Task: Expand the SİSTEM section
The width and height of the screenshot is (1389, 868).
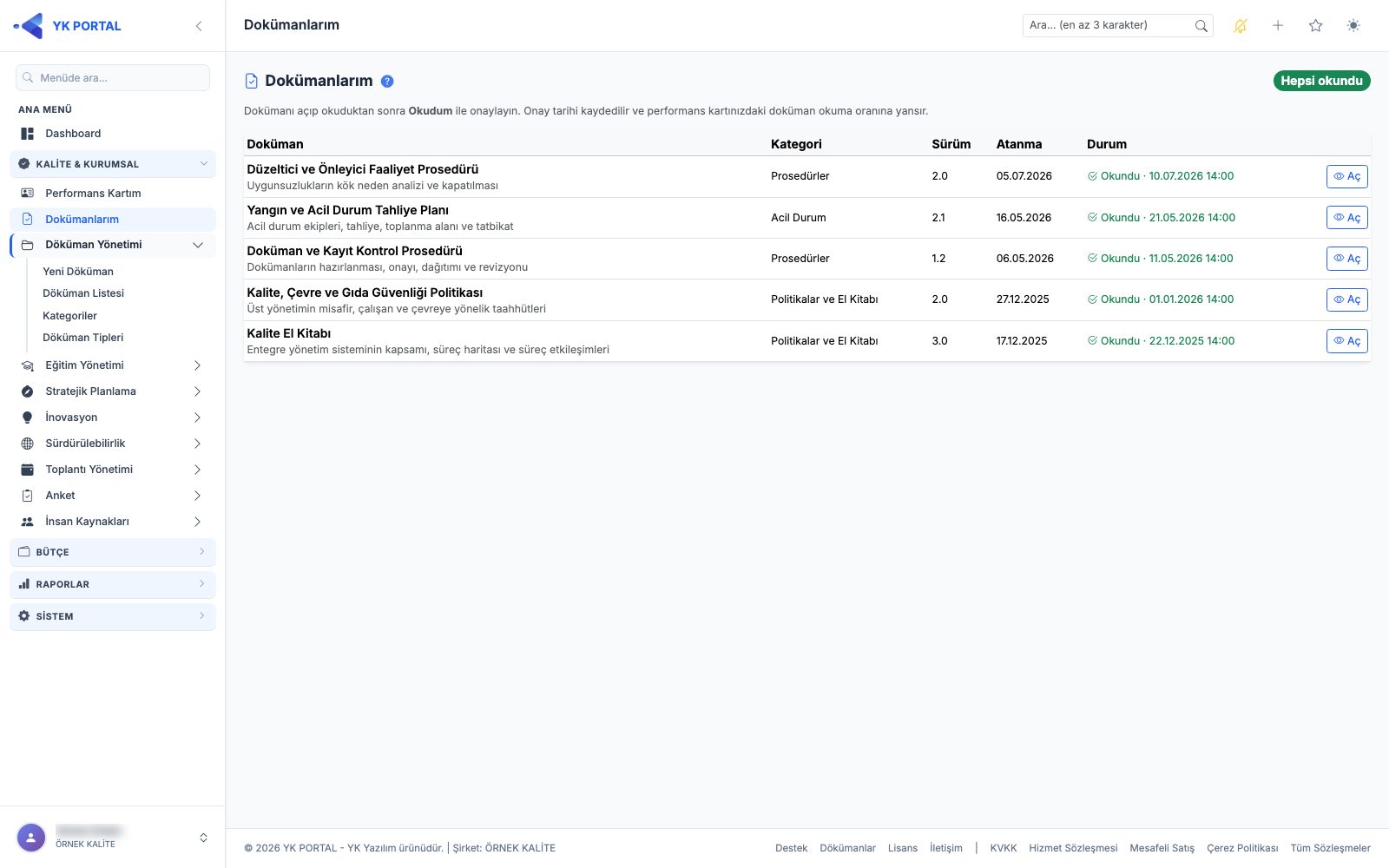Action: coord(113,616)
